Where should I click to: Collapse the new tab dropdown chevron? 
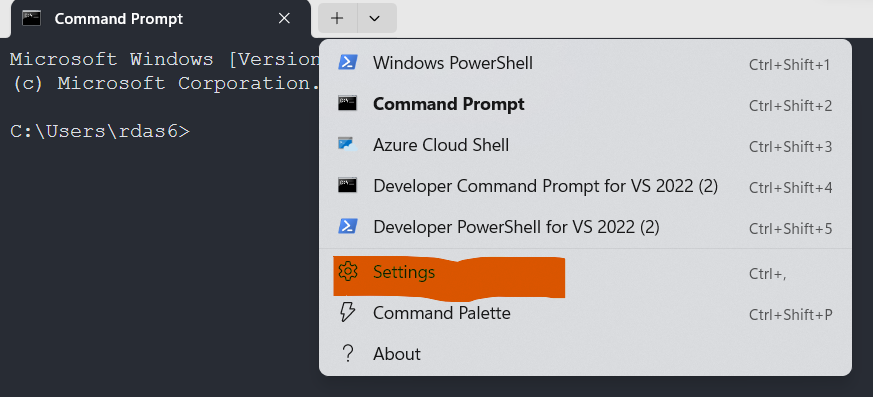[x=375, y=18]
